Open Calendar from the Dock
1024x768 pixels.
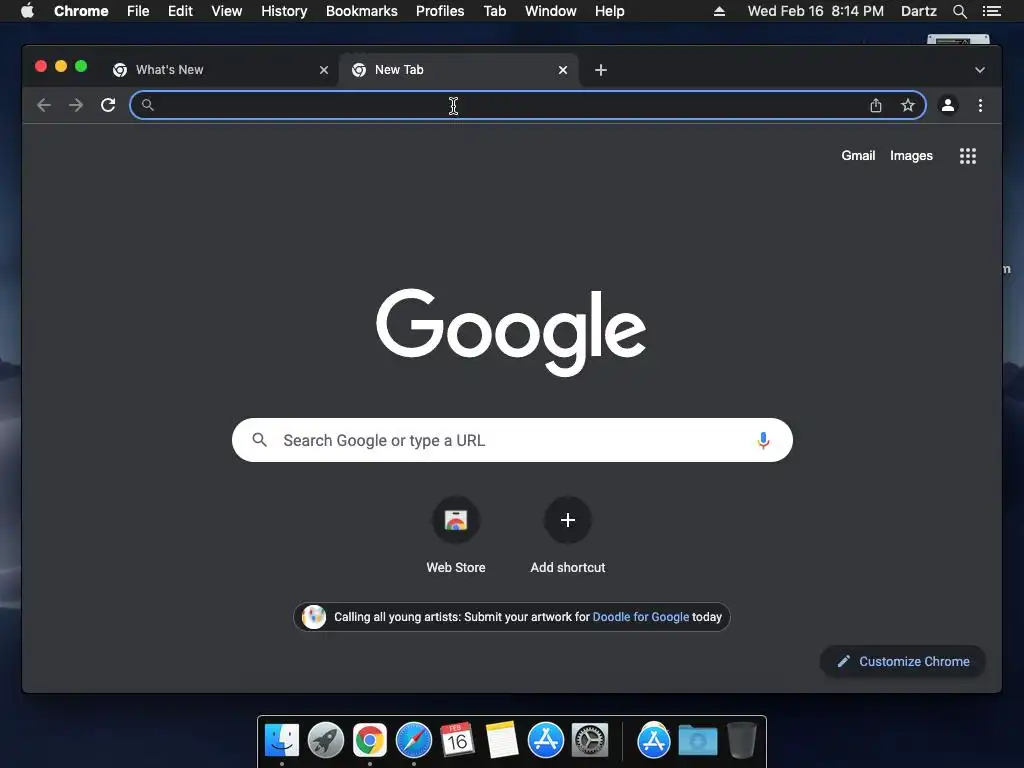click(457, 740)
